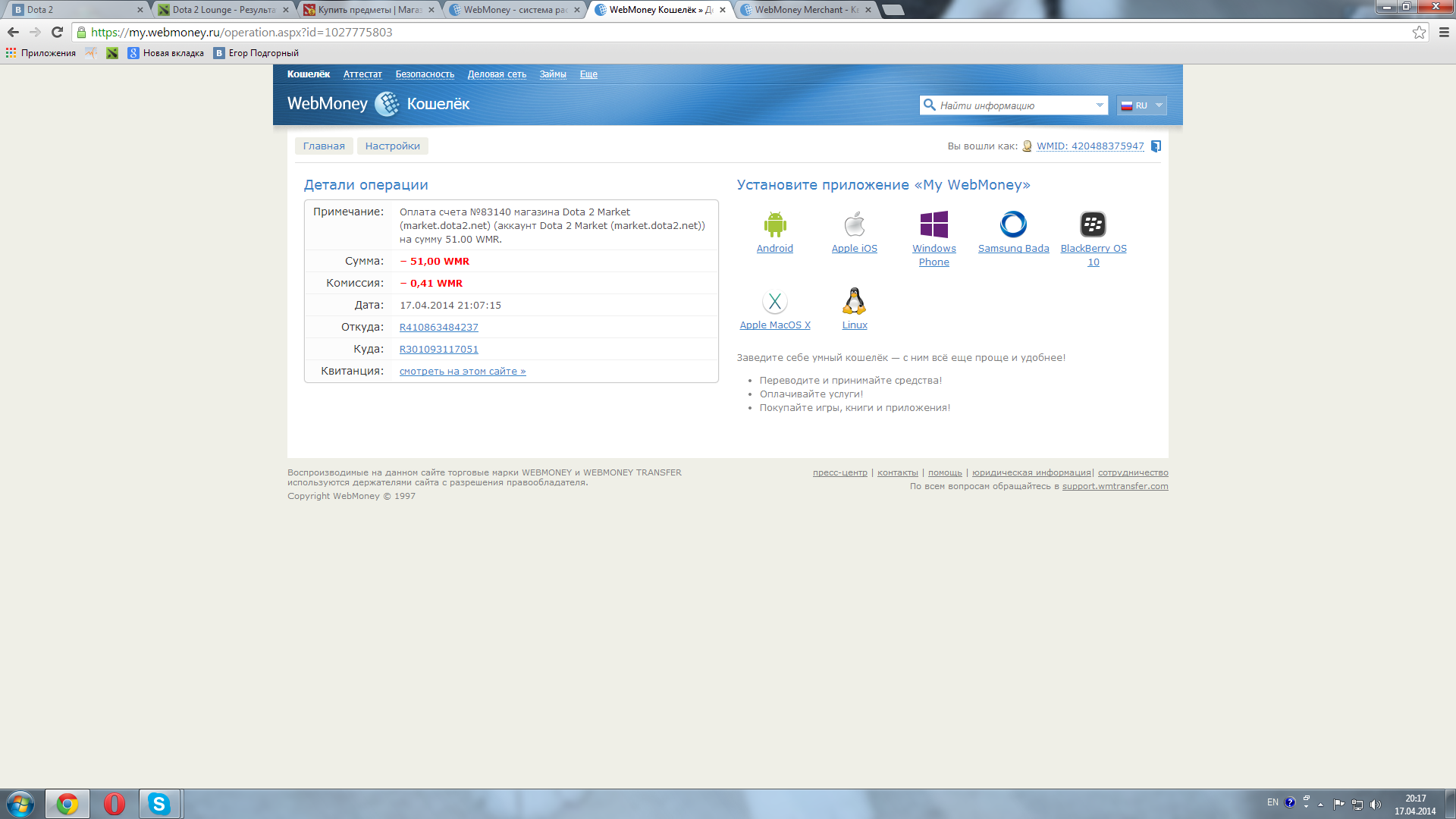Open source wallet R410863484237 link
The width and height of the screenshot is (1456, 819).
(439, 328)
